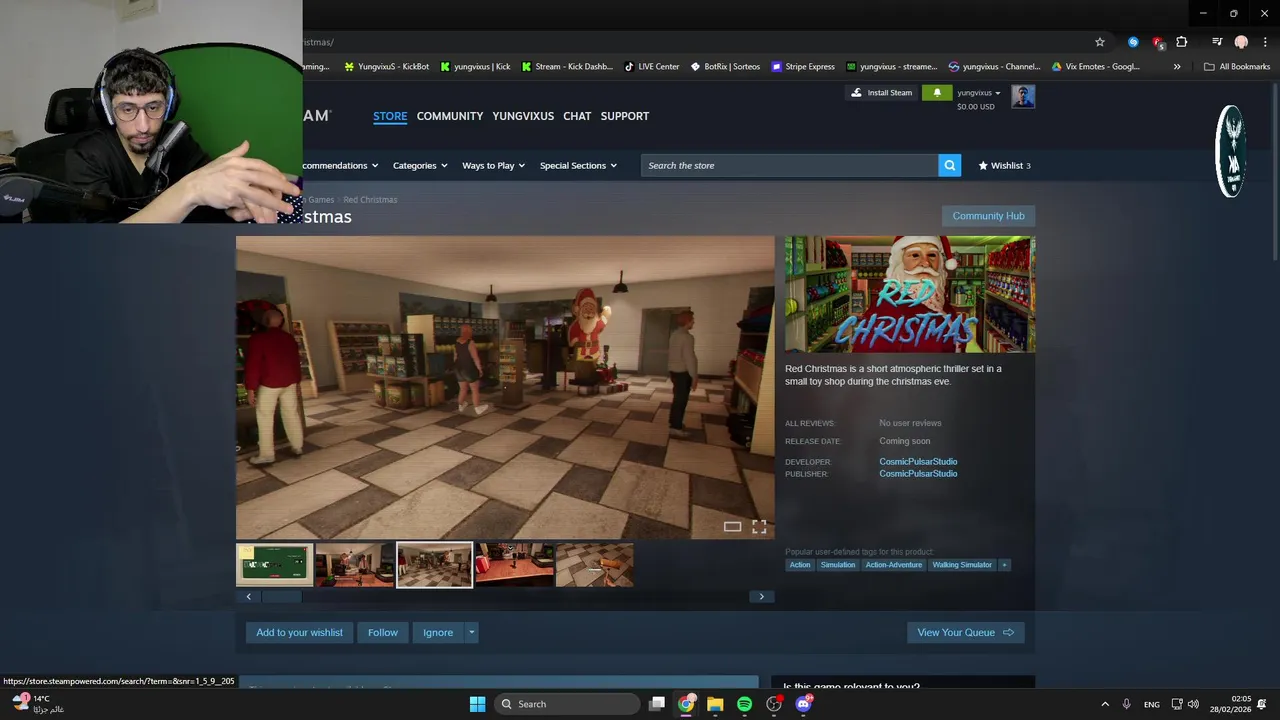Enter fullscreen on the screenshot viewer
Image resolution: width=1280 pixels, height=720 pixels.
[x=759, y=527]
